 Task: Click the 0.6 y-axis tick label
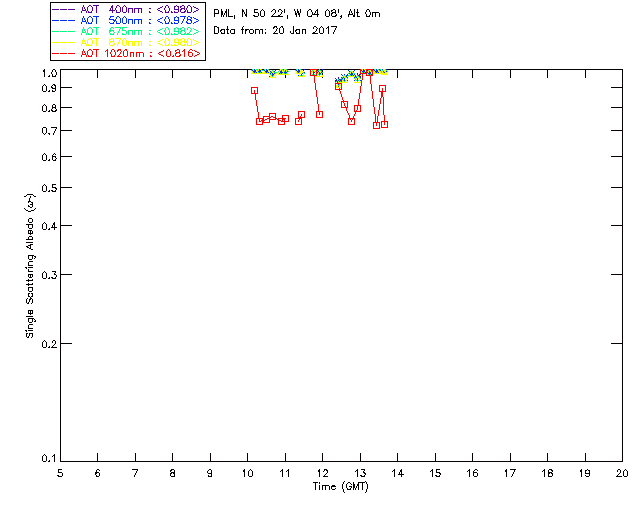49,157
